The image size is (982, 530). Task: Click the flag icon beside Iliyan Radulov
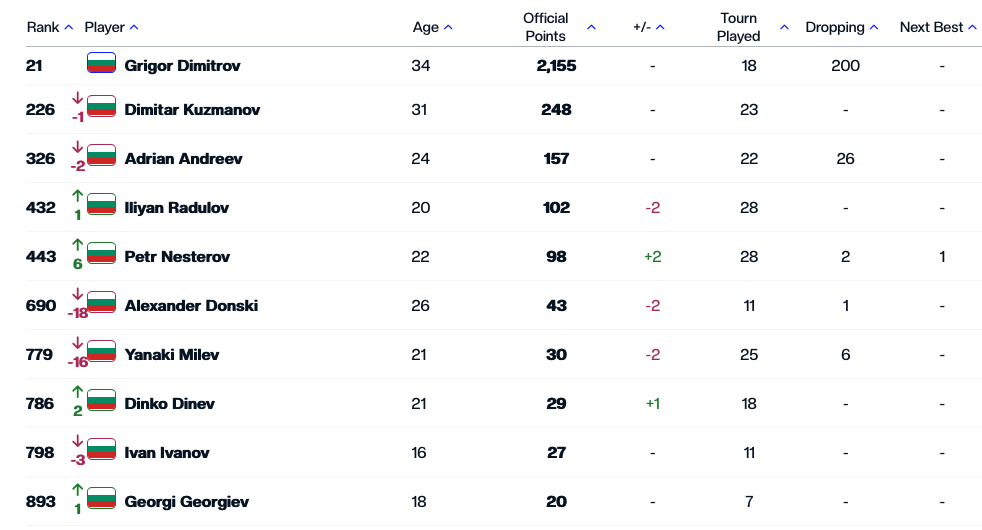(x=101, y=204)
